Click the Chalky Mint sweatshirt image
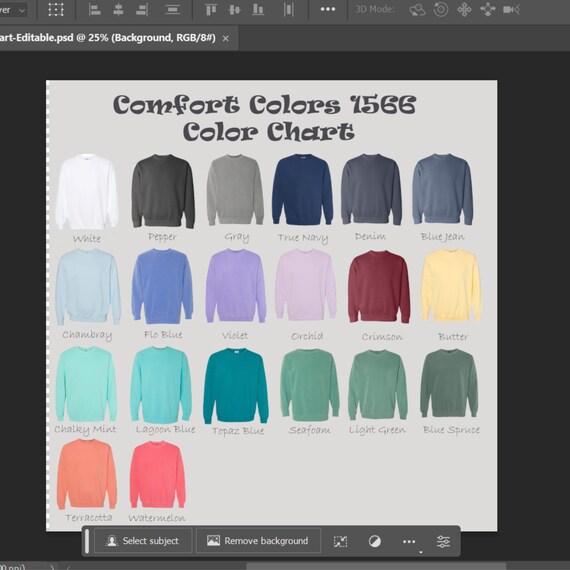Screen dimensions: 570x570 [87, 384]
